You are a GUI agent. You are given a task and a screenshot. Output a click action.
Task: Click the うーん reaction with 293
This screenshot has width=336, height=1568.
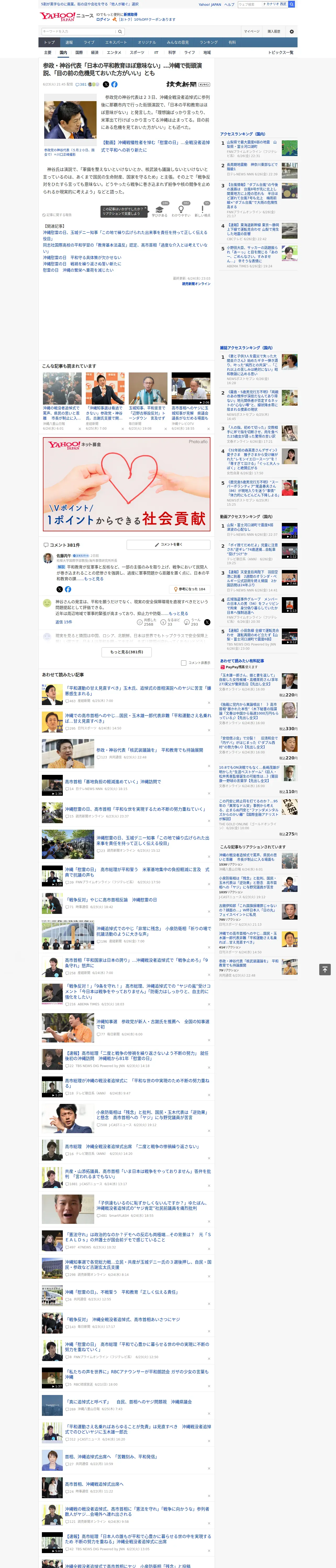[193, 621]
